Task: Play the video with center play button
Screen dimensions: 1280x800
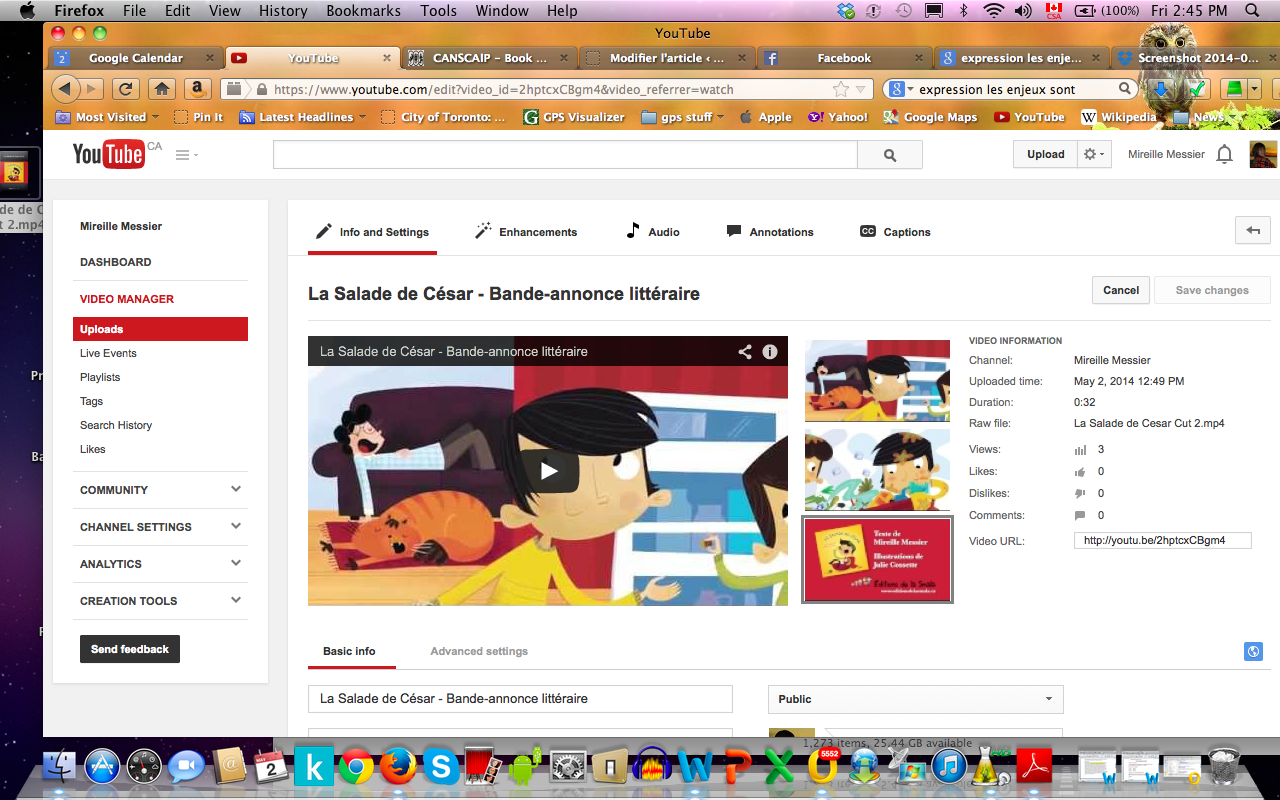Action: click(x=548, y=471)
